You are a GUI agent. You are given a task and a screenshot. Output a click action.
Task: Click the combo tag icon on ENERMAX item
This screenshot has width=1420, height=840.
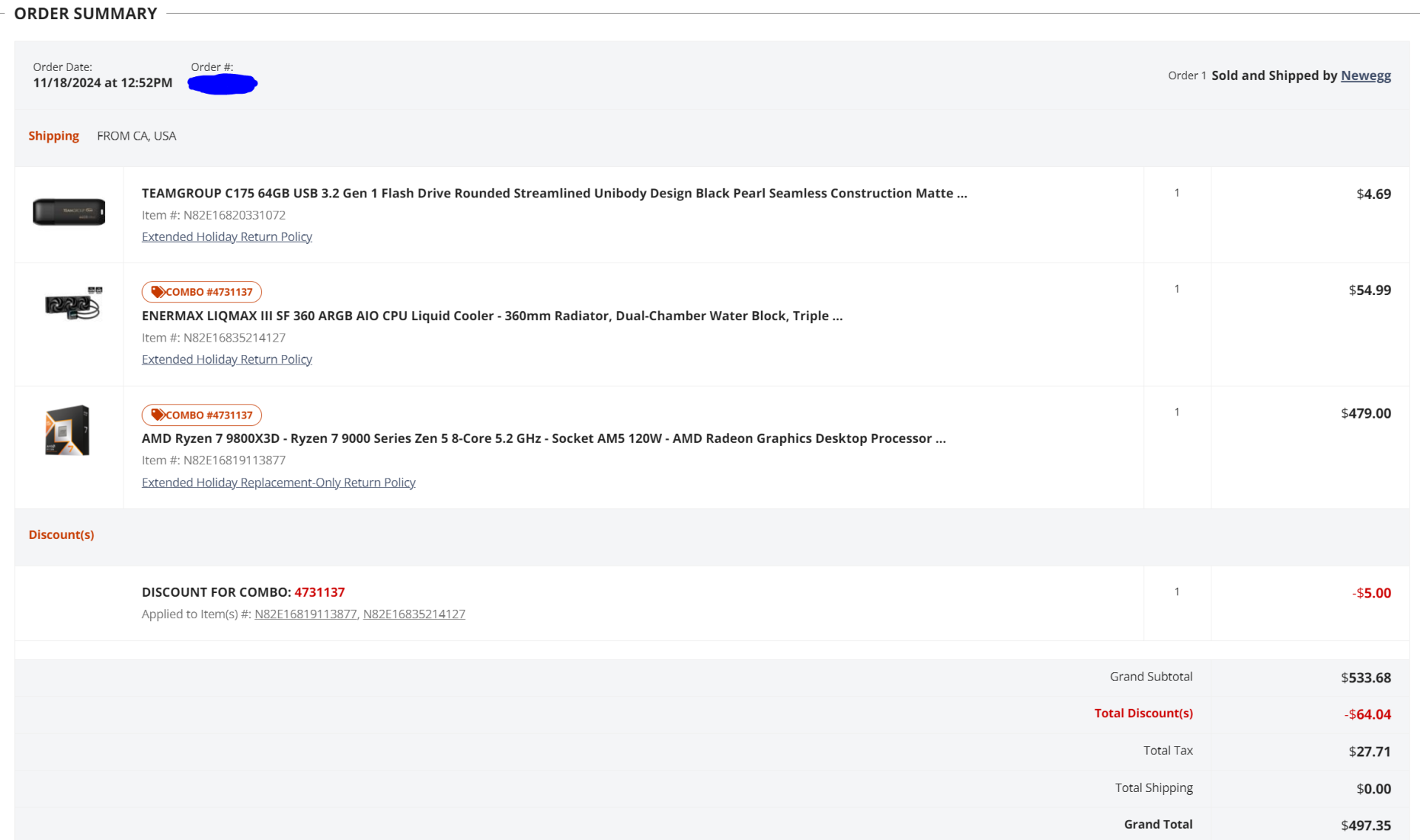coord(158,292)
